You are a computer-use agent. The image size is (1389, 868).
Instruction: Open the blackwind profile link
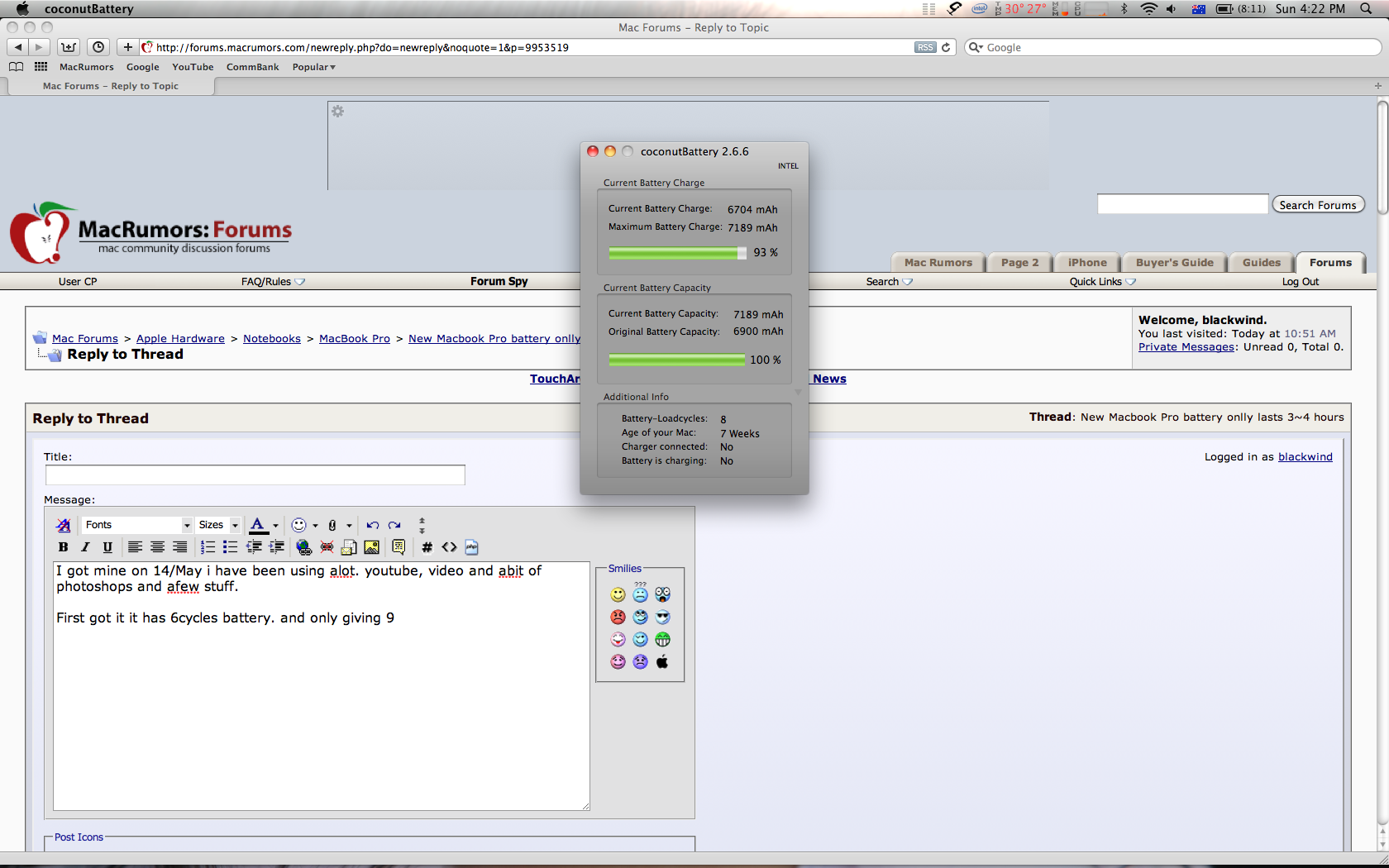(x=1305, y=457)
